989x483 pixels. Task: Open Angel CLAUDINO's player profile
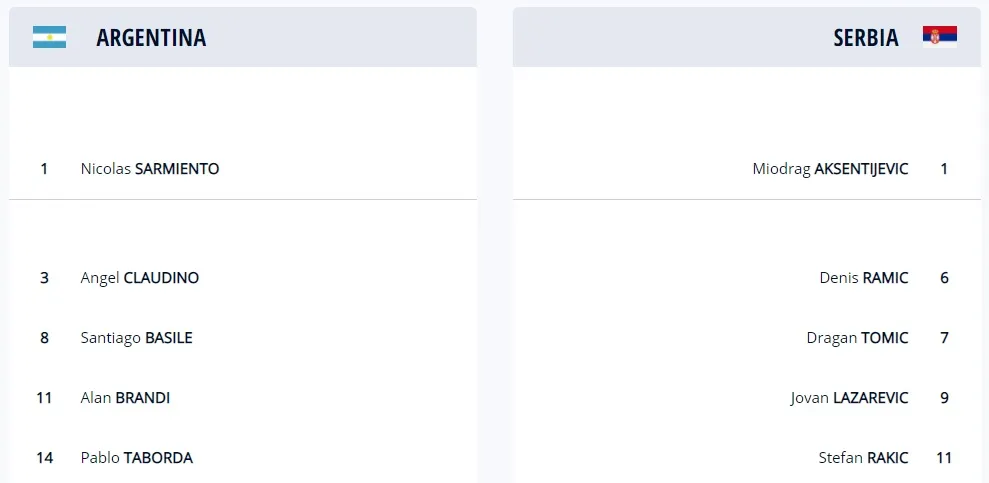point(140,278)
